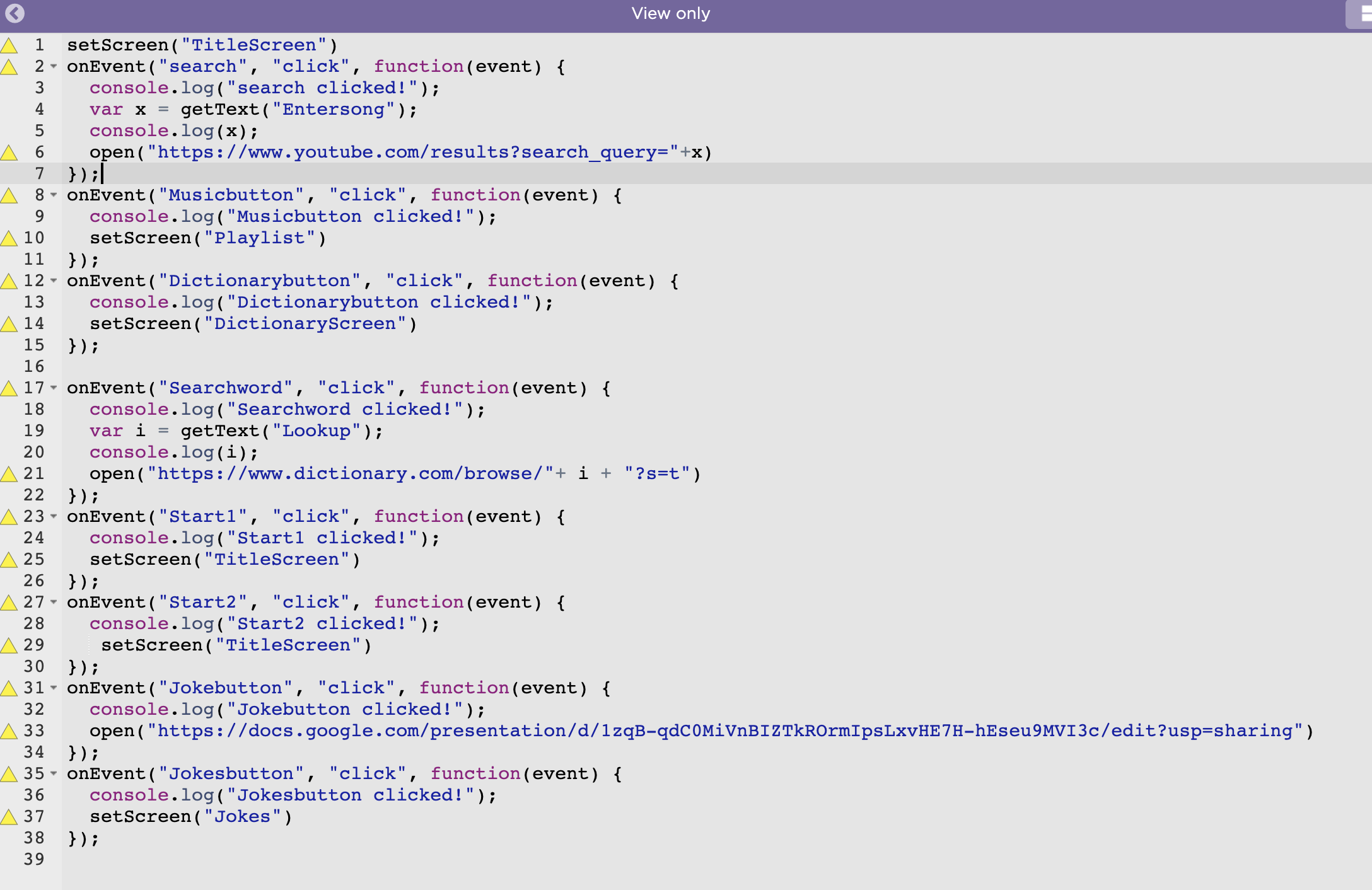Click the partially visible top-right header button

point(1359,14)
